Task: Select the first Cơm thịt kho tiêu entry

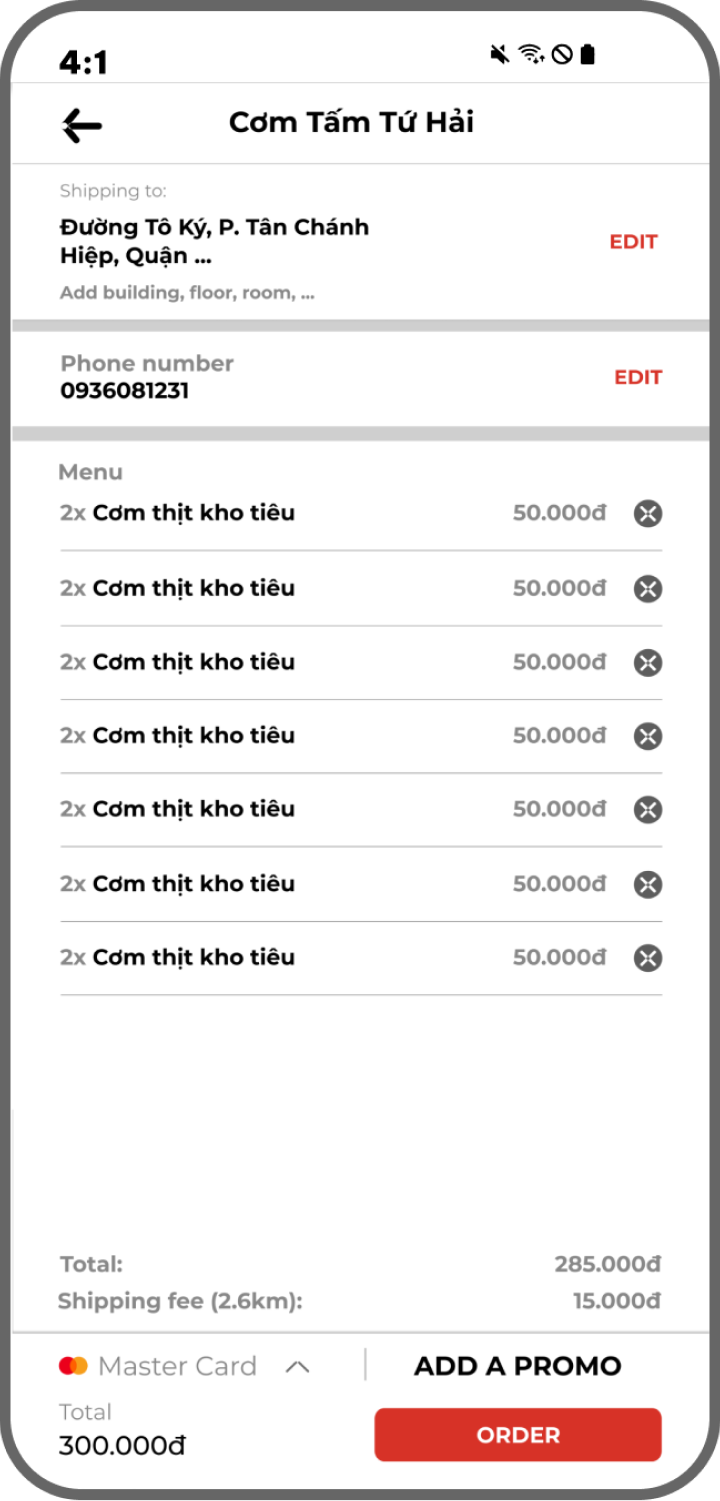Action: click(361, 513)
